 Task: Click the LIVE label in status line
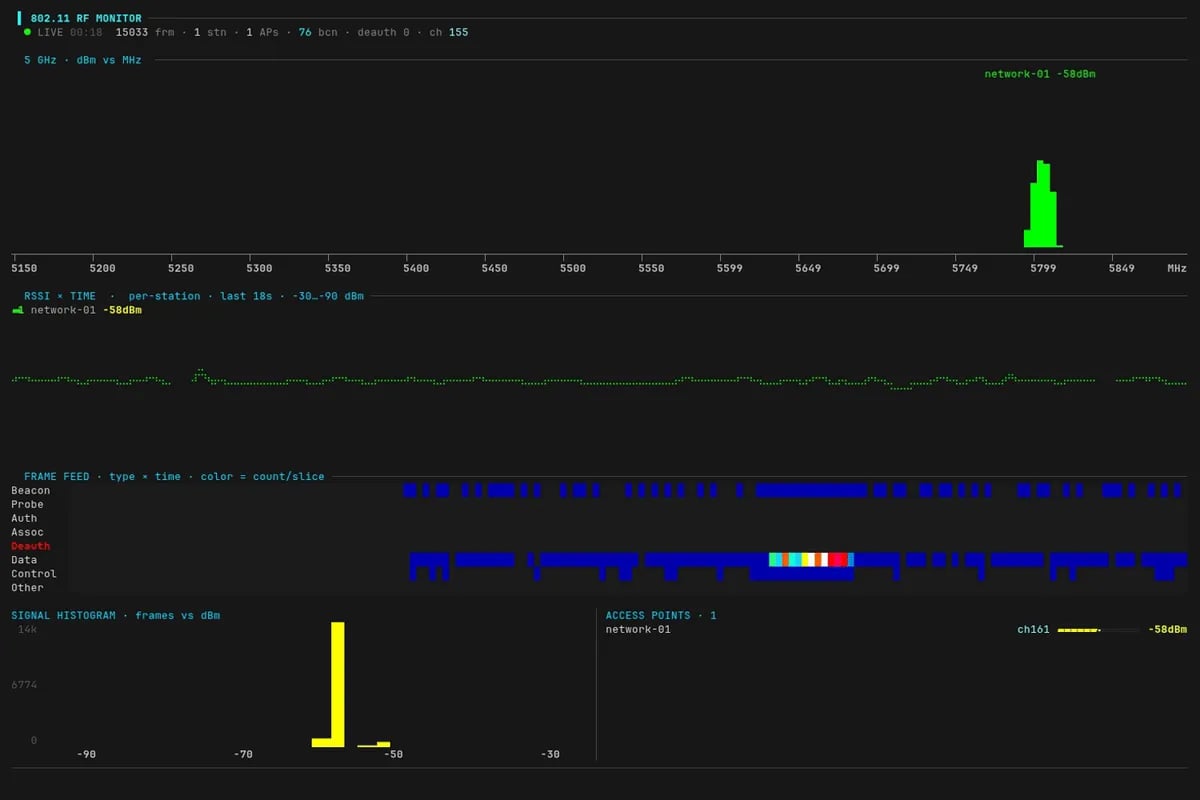tap(50, 32)
